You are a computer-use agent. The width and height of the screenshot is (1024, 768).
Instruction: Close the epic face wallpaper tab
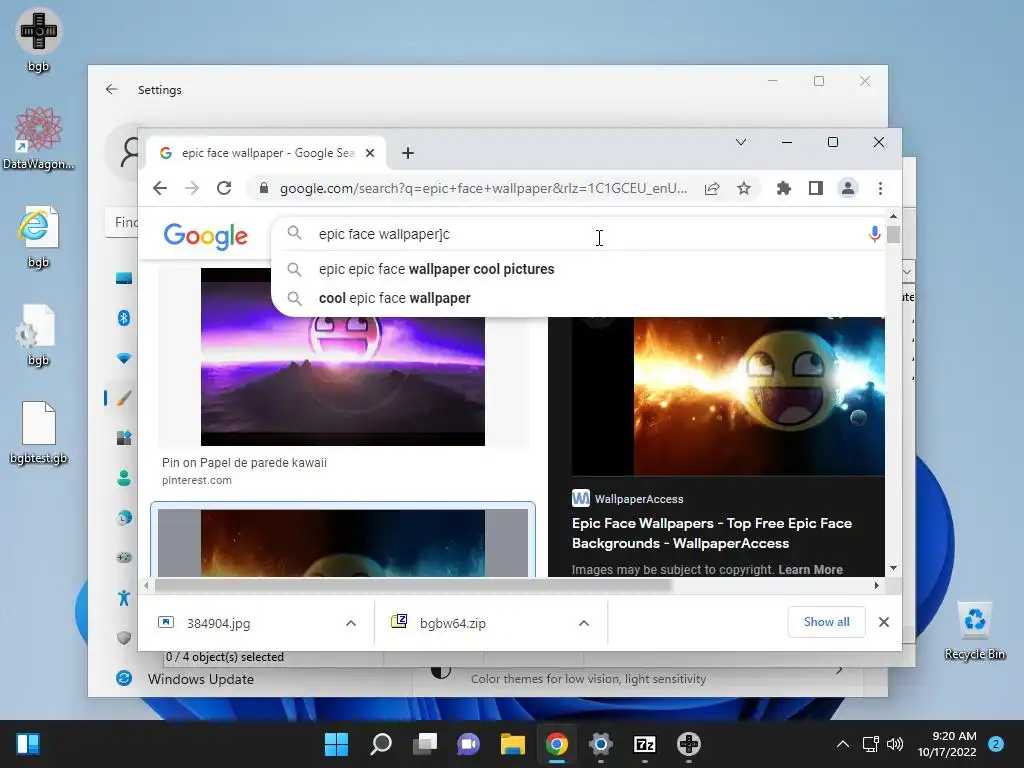click(370, 153)
